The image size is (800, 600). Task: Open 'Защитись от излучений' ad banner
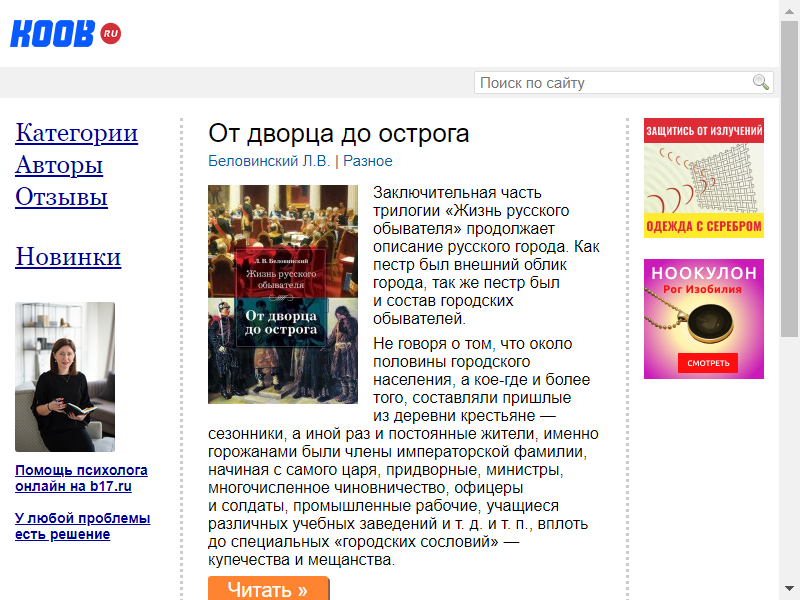[x=704, y=178]
